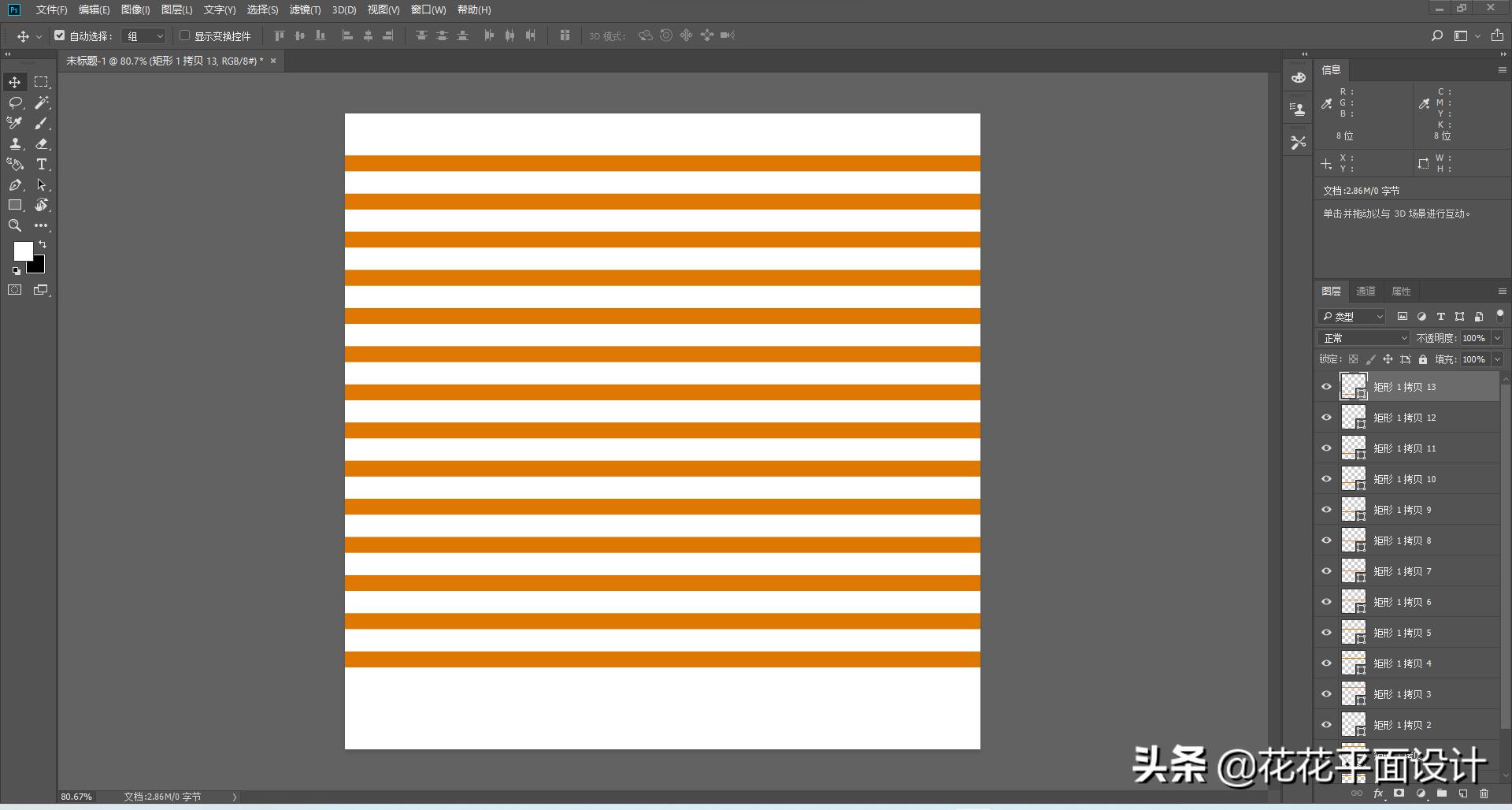The height and width of the screenshot is (810, 1512).
Task: Click the Create new layer icon
Action: pyautogui.click(x=1462, y=794)
